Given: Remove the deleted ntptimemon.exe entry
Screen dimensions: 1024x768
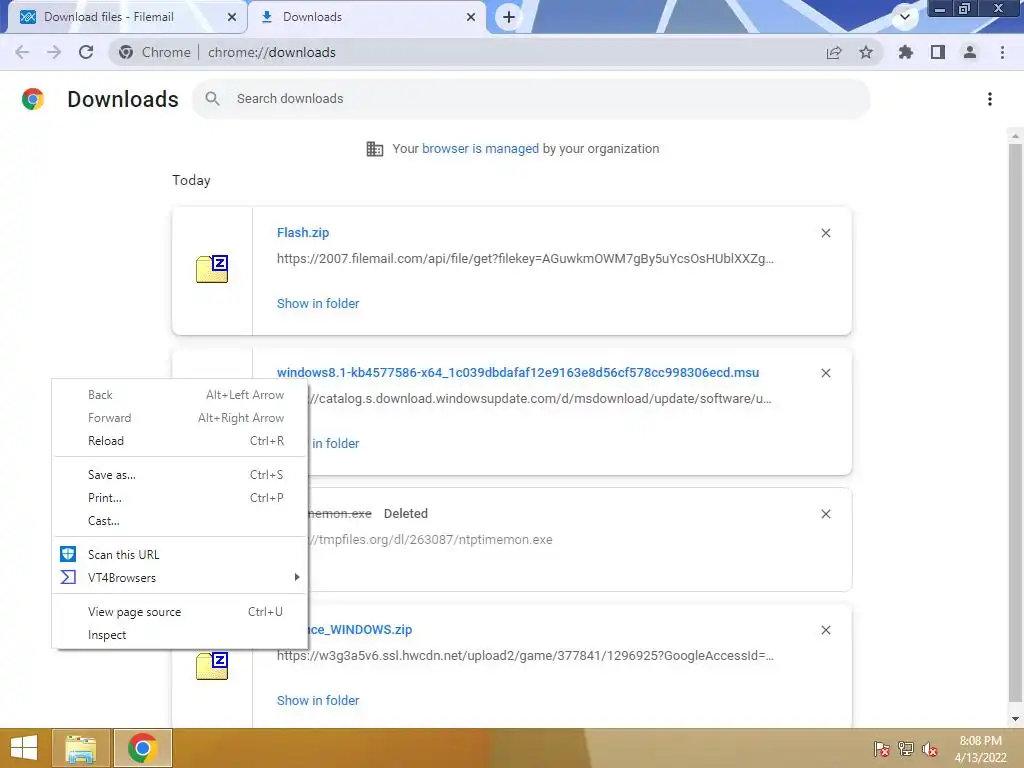Looking at the screenshot, I should click(x=826, y=514).
